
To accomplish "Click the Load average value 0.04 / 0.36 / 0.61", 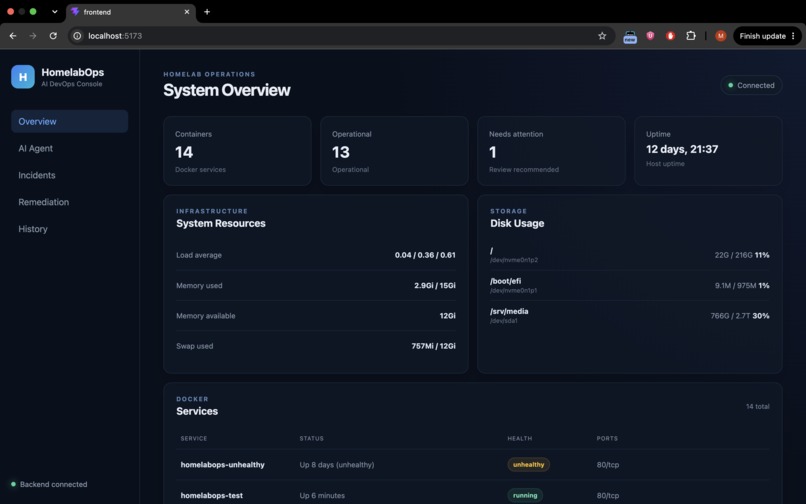I will click(x=425, y=255).
